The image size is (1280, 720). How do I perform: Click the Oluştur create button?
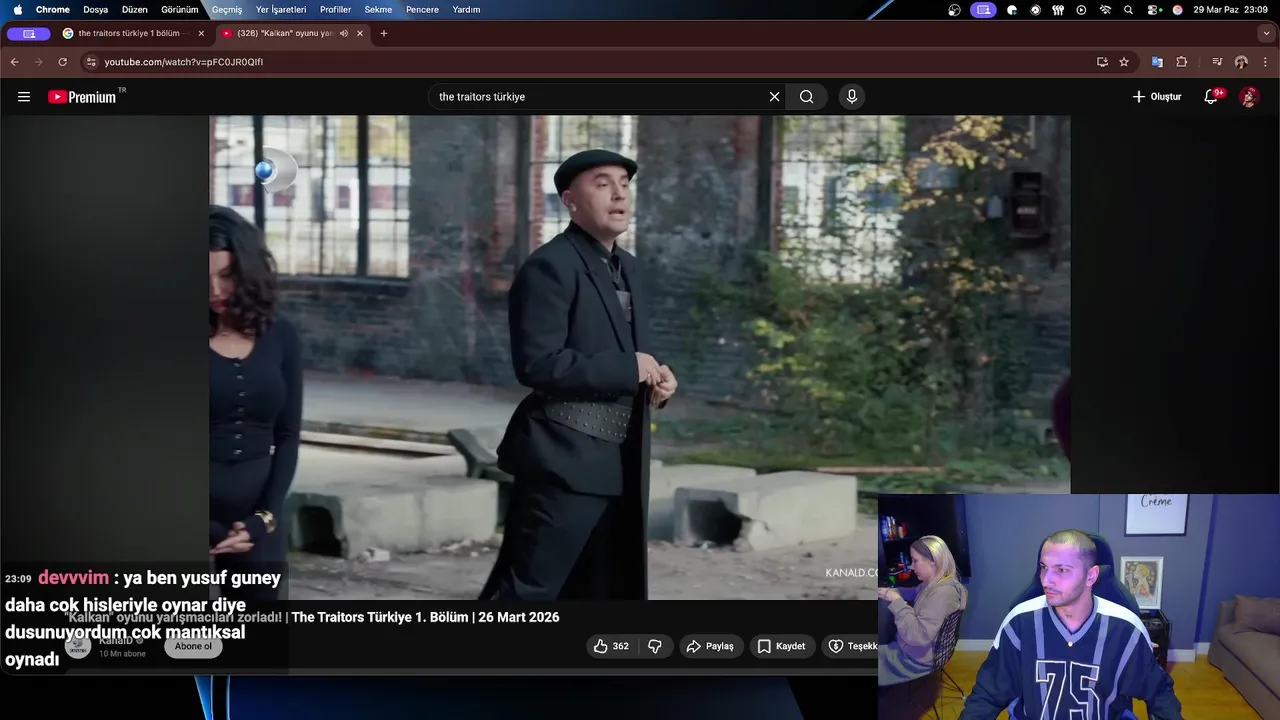click(1157, 97)
